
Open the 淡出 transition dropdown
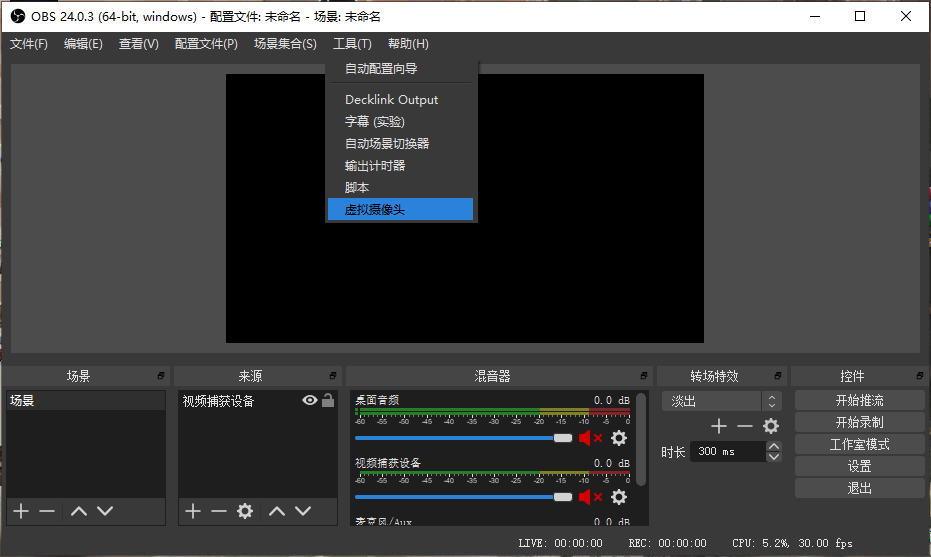click(x=722, y=401)
